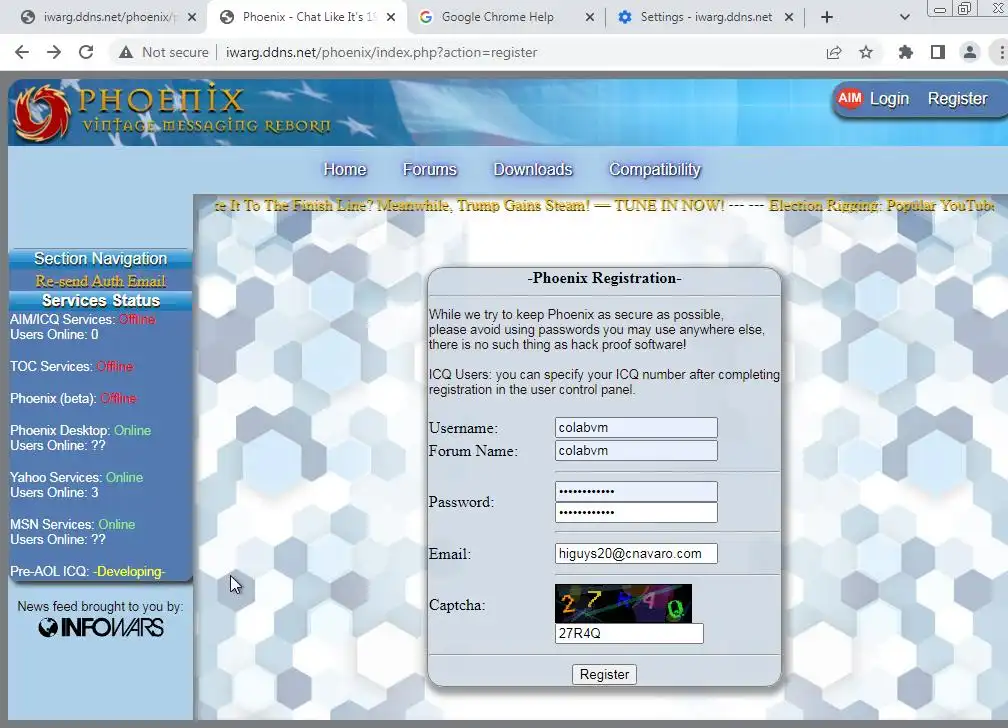
Task: Click the Phoenix flame logo
Action: click(x=41, y=113)
